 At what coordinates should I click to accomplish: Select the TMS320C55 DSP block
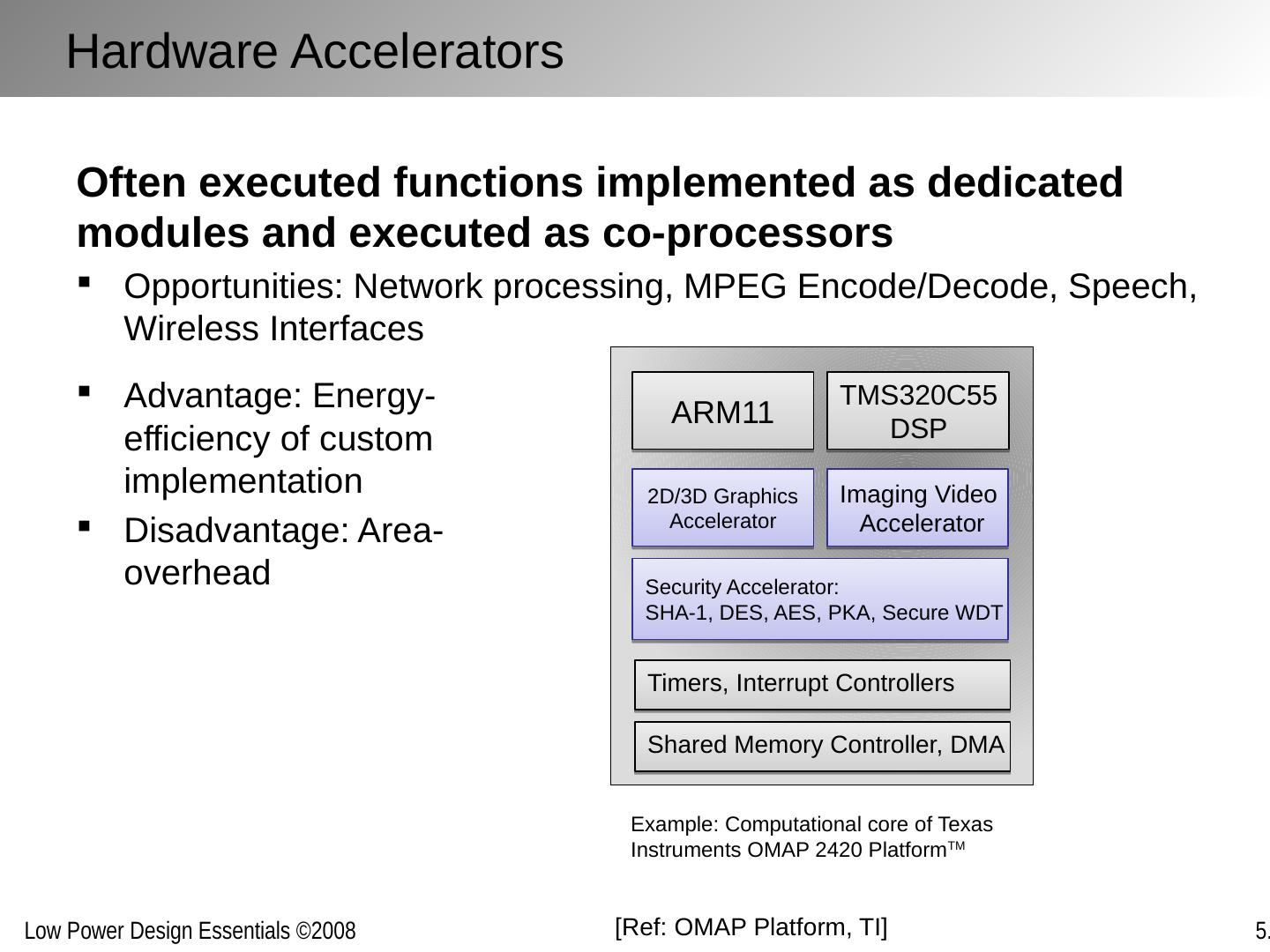point(917,412)
